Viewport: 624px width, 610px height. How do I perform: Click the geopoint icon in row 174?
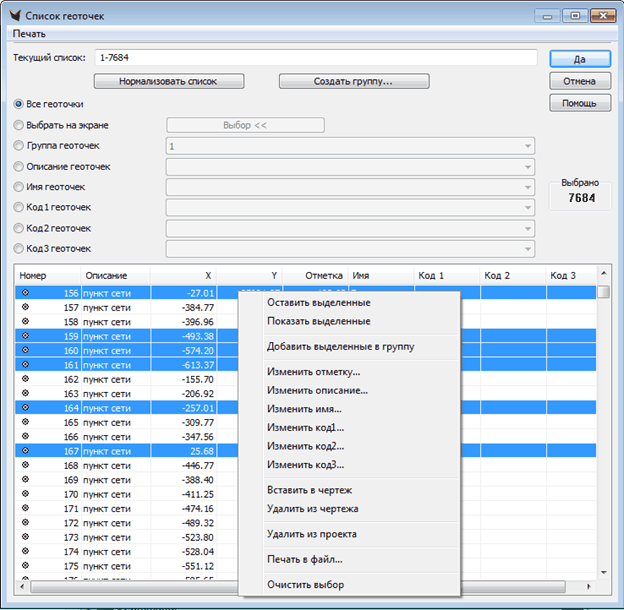26,551
